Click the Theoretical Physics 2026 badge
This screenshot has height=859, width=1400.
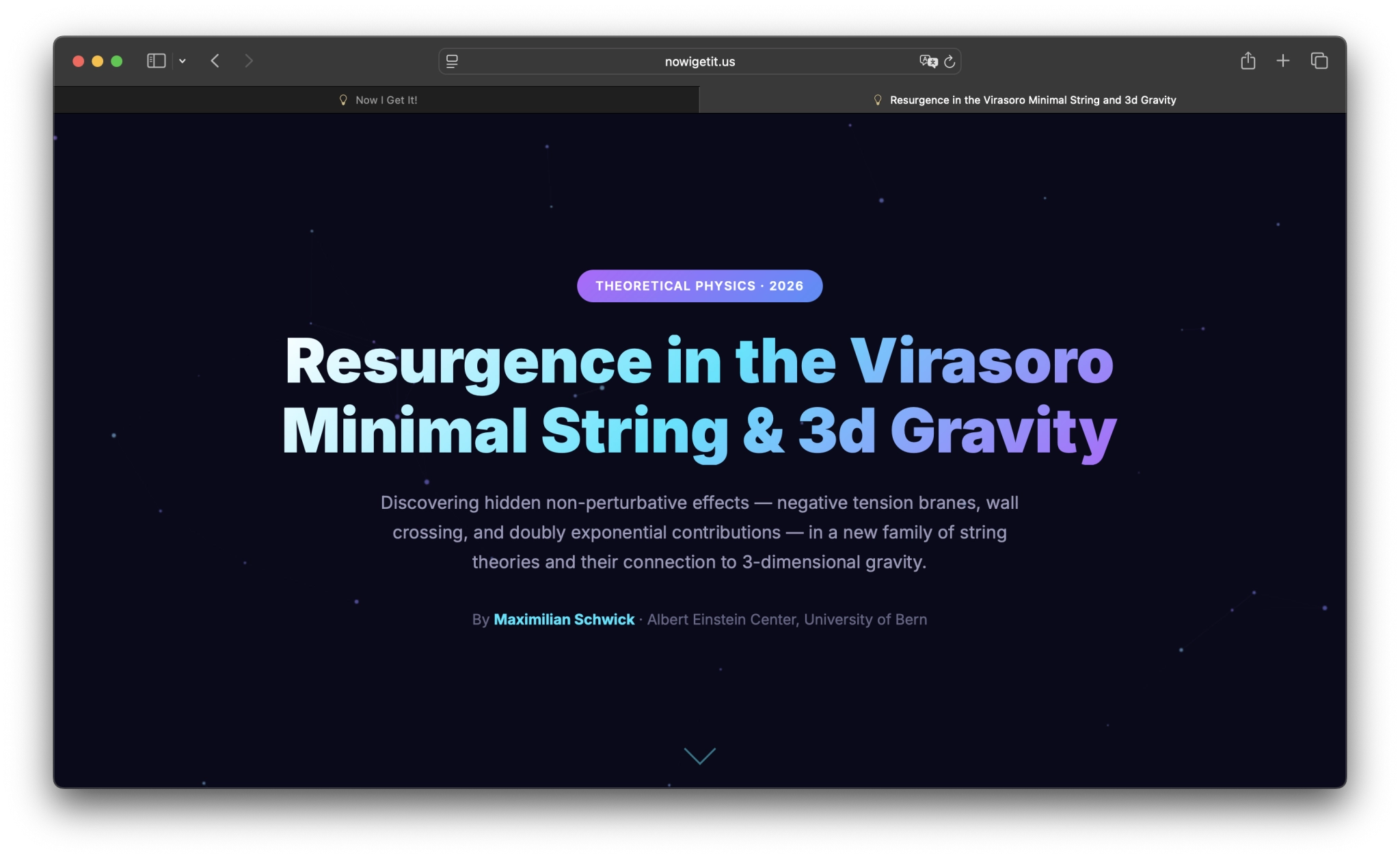[699, 286]
